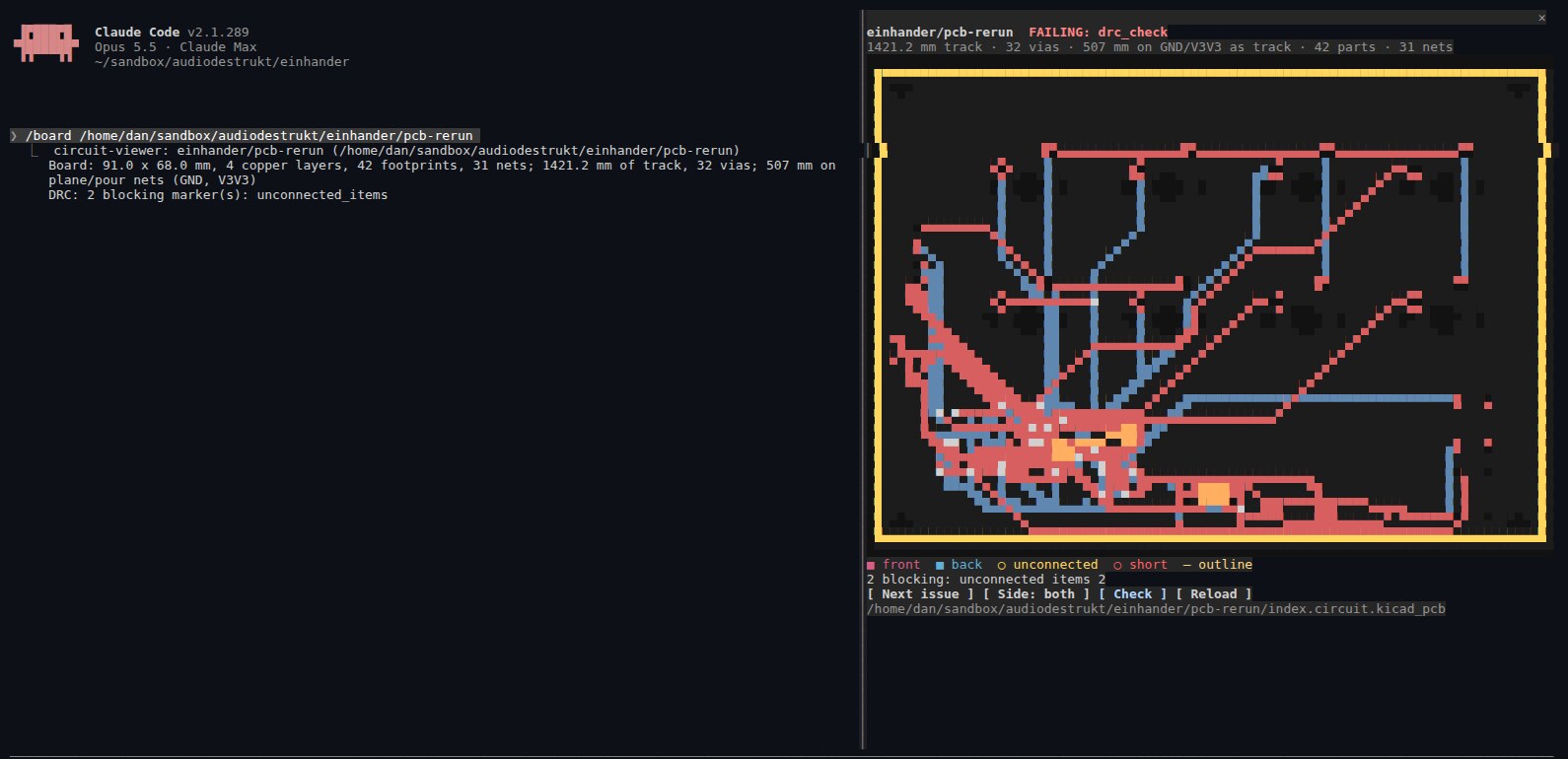The height and width of the screenshot is (759, 1568).
Task: Click the orange unconnected marker near bottom edge
Action: tap(1214, 493)
